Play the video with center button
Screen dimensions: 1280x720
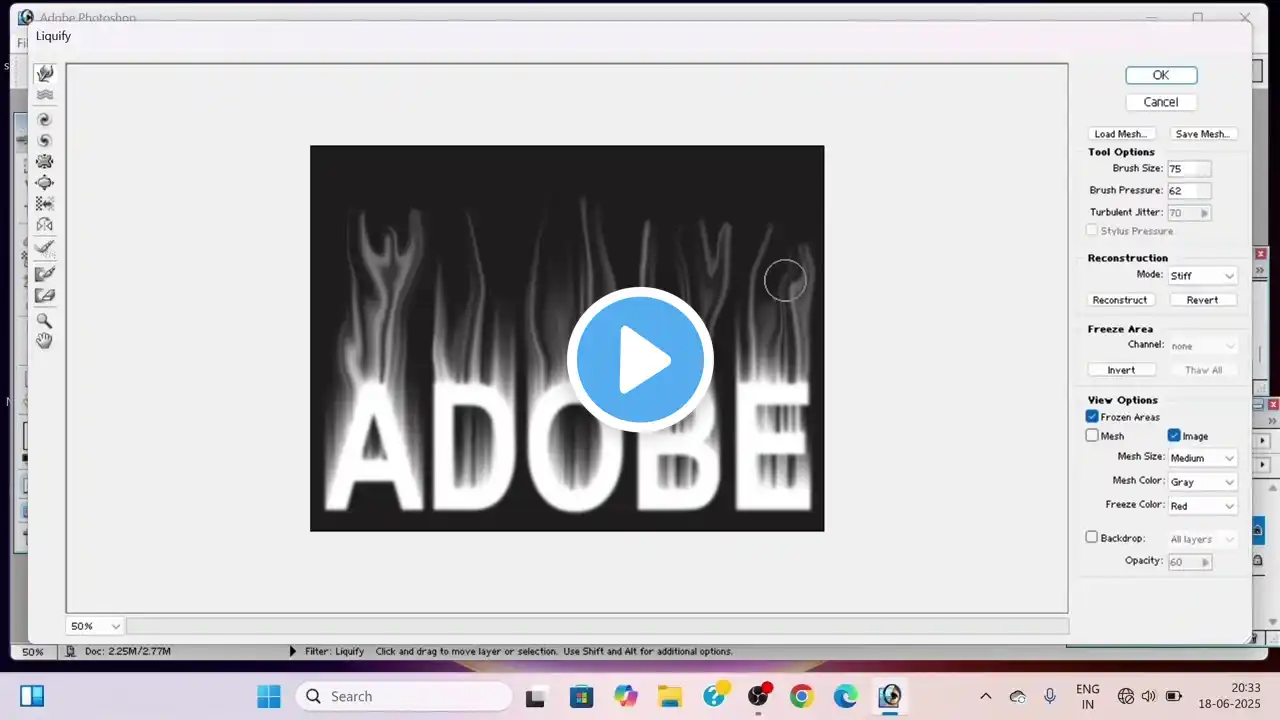click(x=640, y=359)
